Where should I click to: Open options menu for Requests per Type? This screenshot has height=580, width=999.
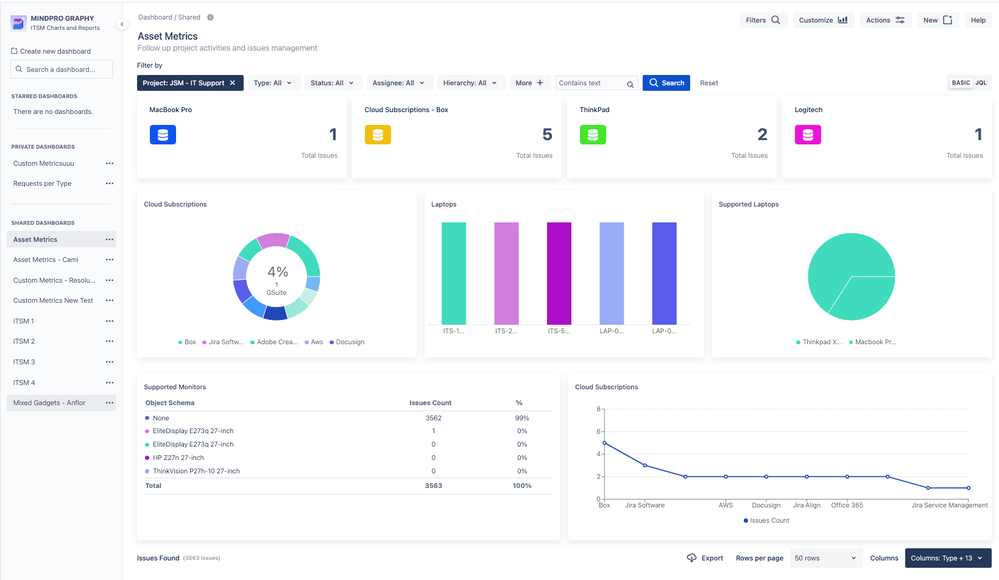tap(110, 184)
